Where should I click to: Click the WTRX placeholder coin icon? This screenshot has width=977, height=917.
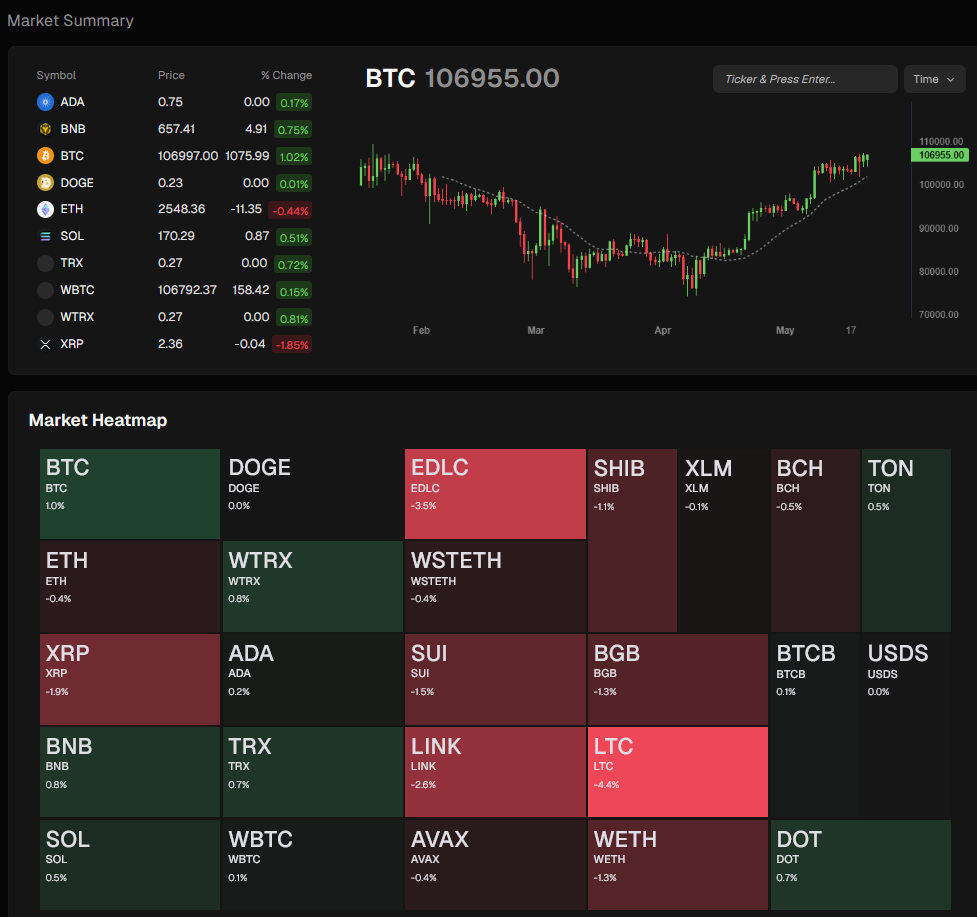pos(45,317)
